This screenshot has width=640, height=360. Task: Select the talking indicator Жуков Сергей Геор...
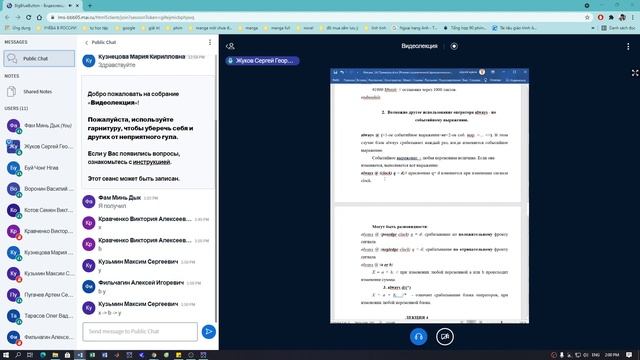click(262, 61)
